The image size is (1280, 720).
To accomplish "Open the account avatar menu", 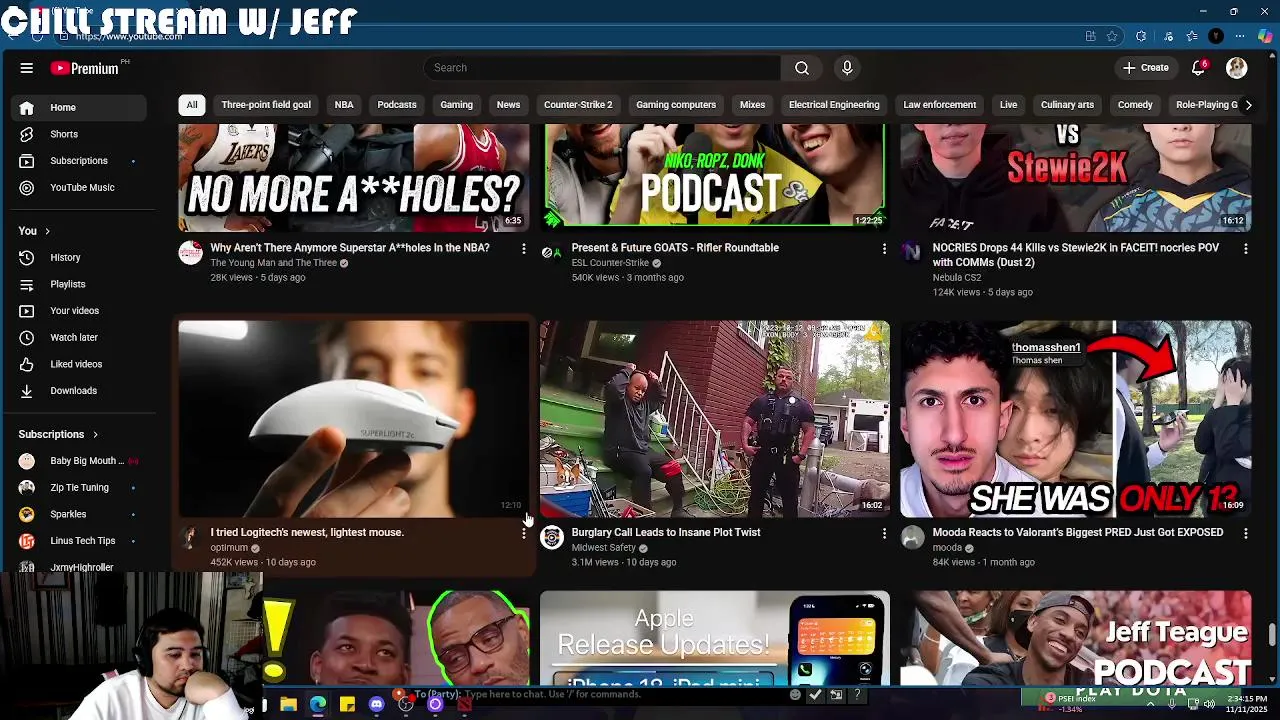I will coord(1237,68).
